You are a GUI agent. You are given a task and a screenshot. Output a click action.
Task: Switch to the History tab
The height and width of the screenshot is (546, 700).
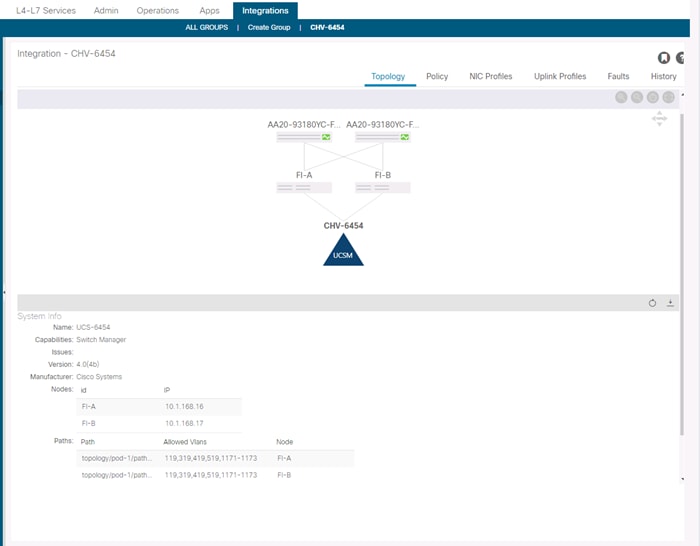(663, 76)
